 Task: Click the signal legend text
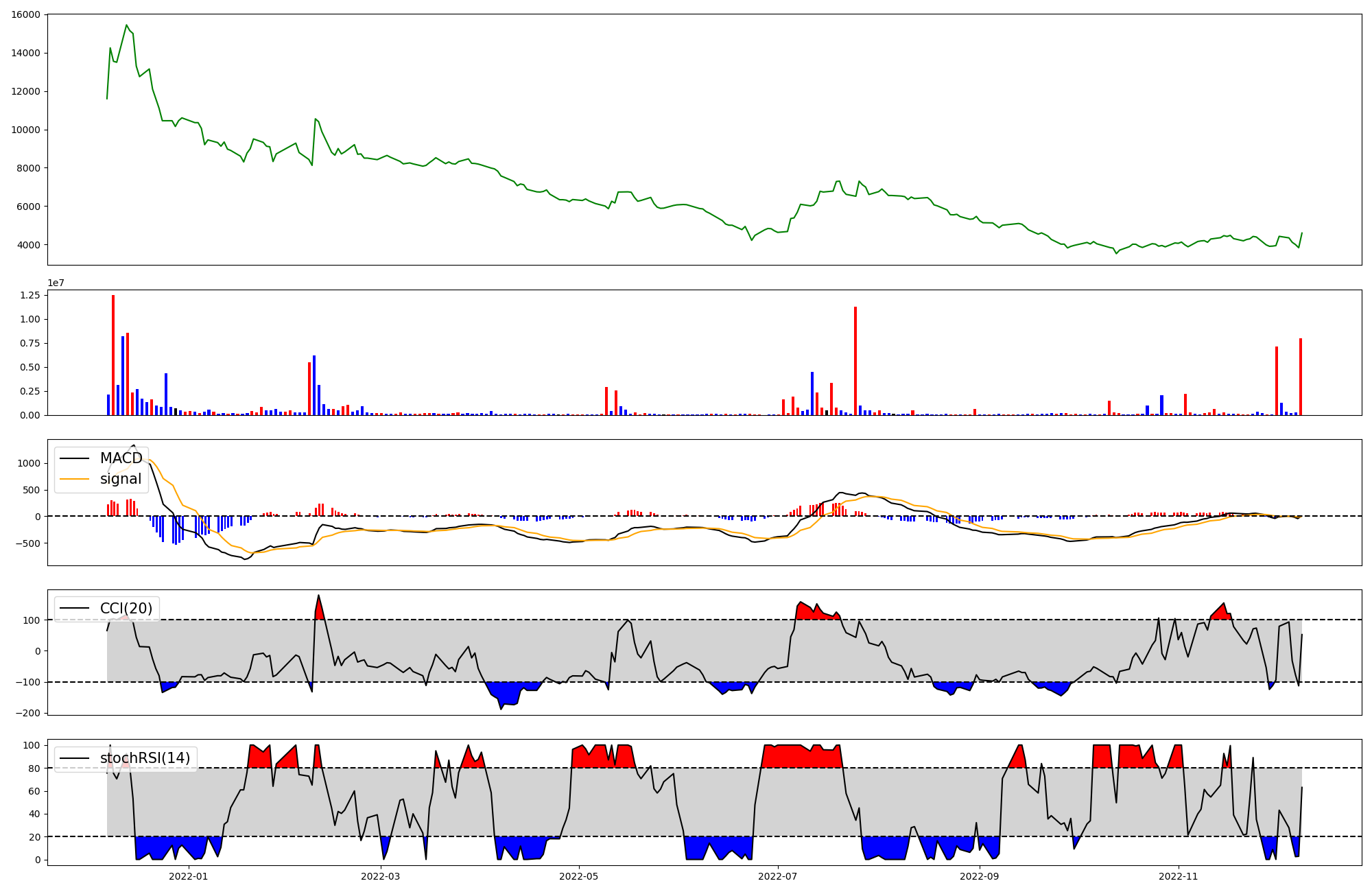121,479
